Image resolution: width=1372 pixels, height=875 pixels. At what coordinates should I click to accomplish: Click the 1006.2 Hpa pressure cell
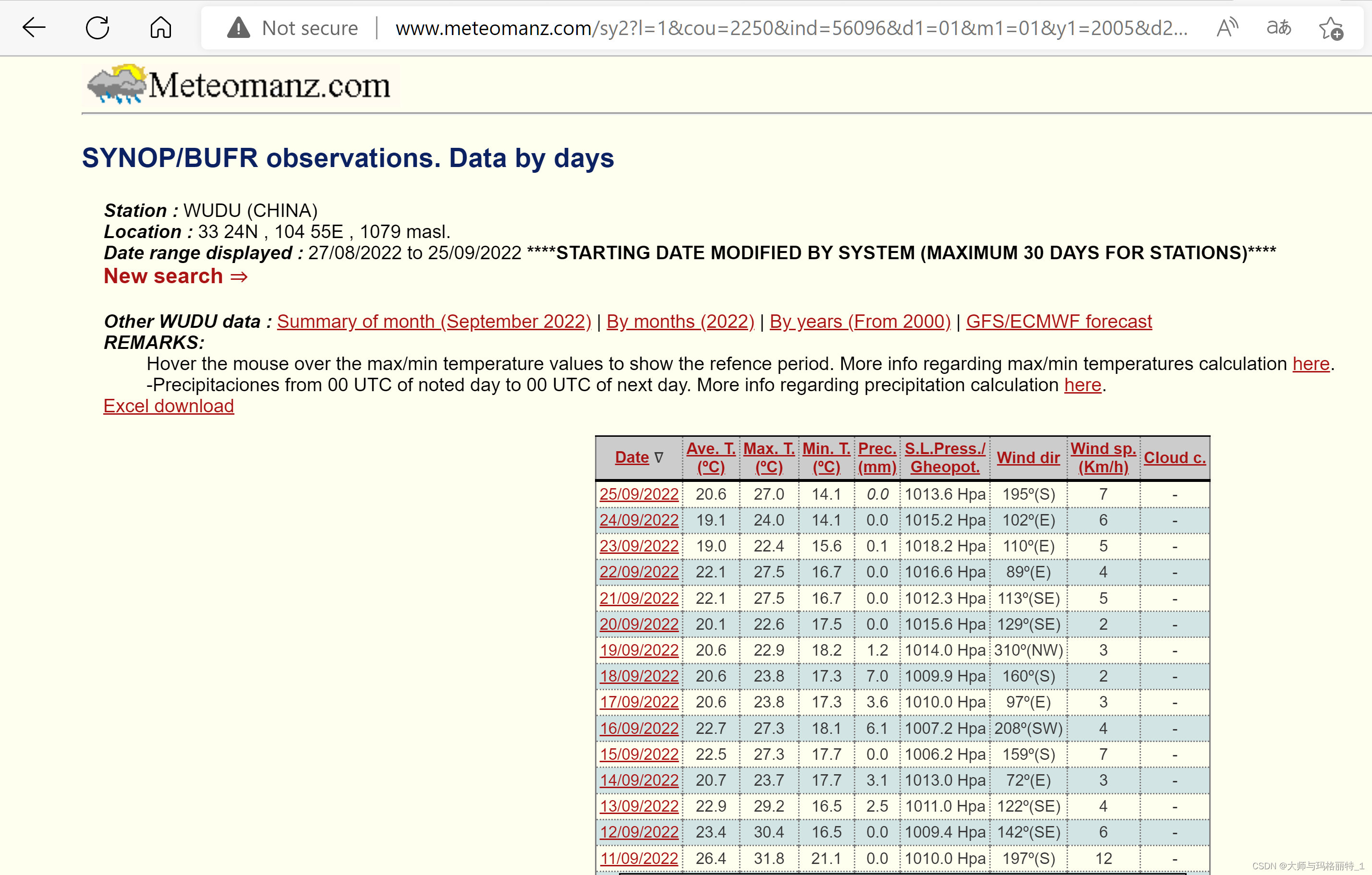pos(945,755)
